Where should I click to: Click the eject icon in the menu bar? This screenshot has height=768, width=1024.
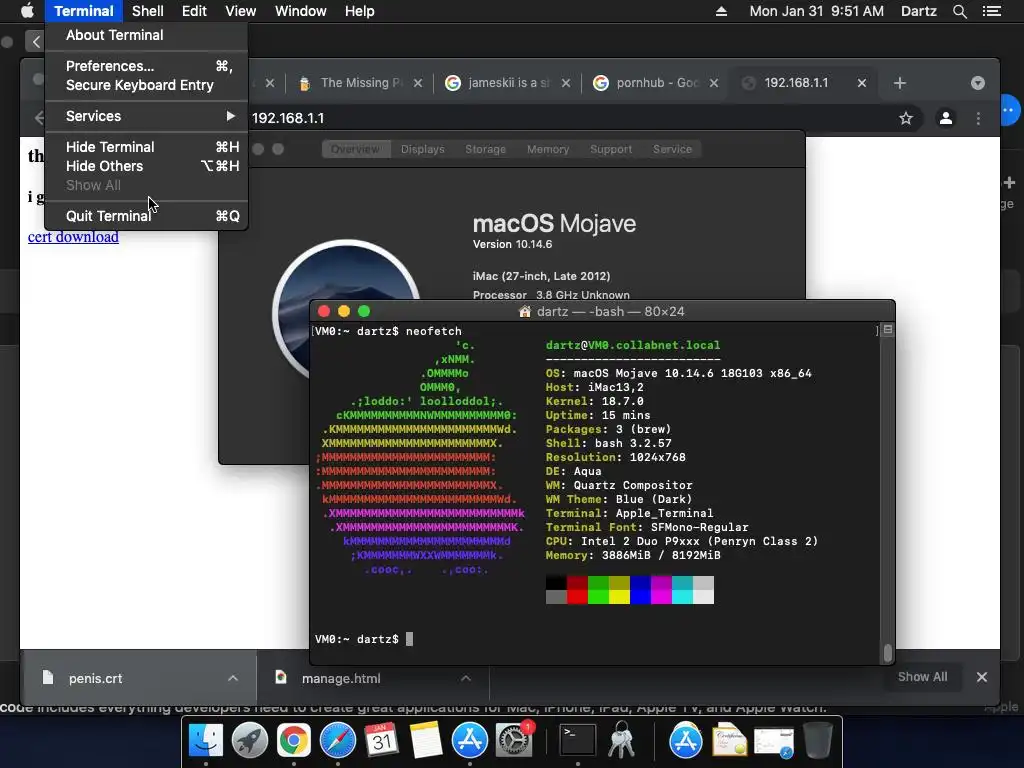click(721, 11)
